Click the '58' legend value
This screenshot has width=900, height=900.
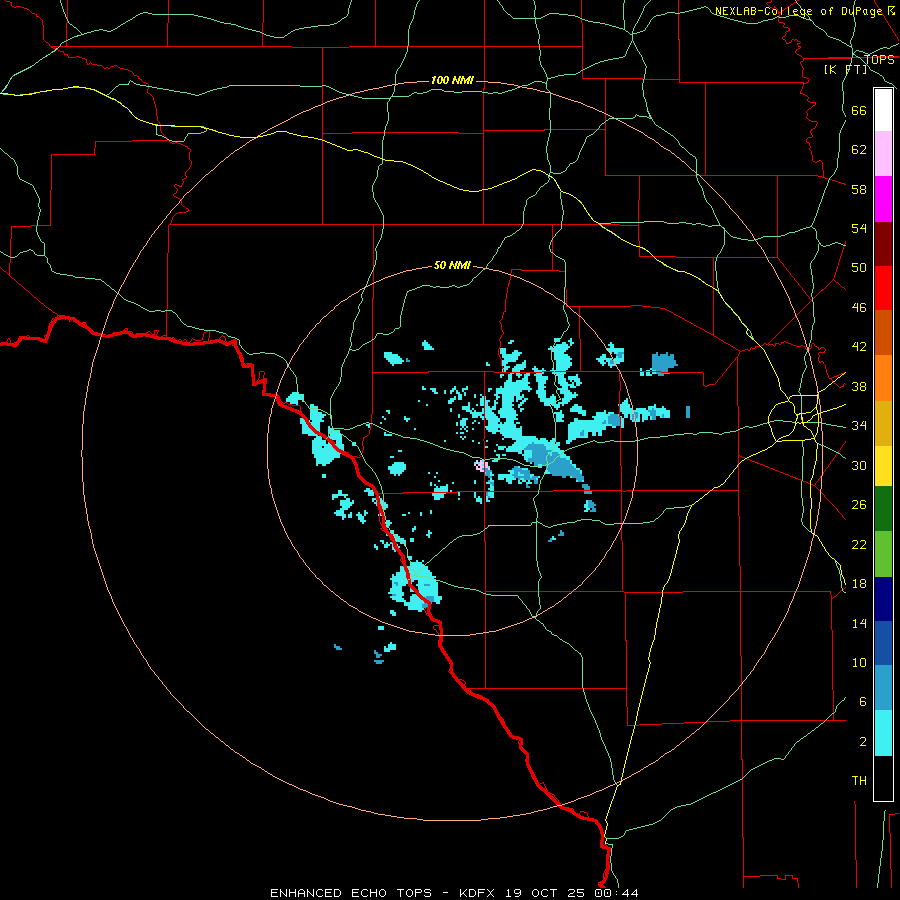(x=859, y=189)
